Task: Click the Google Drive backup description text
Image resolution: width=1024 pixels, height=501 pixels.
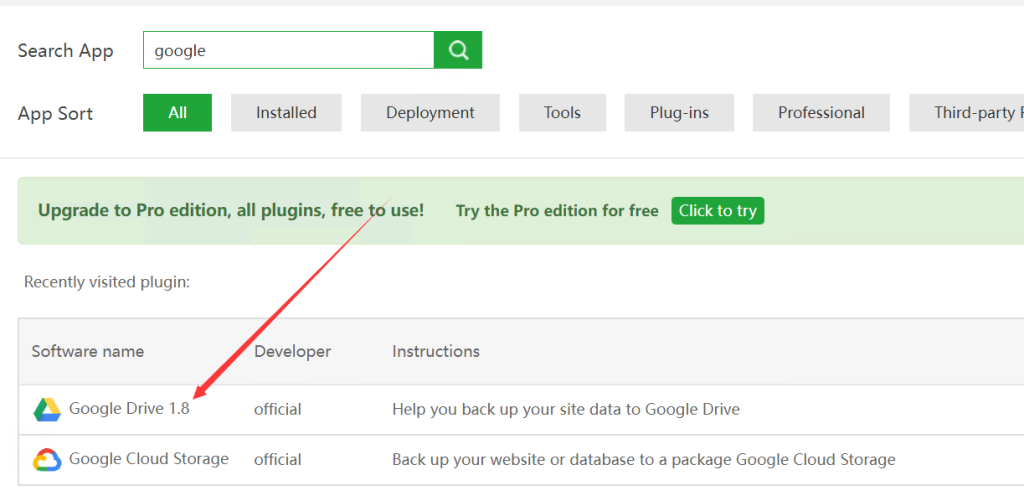Action: (566, 410)
